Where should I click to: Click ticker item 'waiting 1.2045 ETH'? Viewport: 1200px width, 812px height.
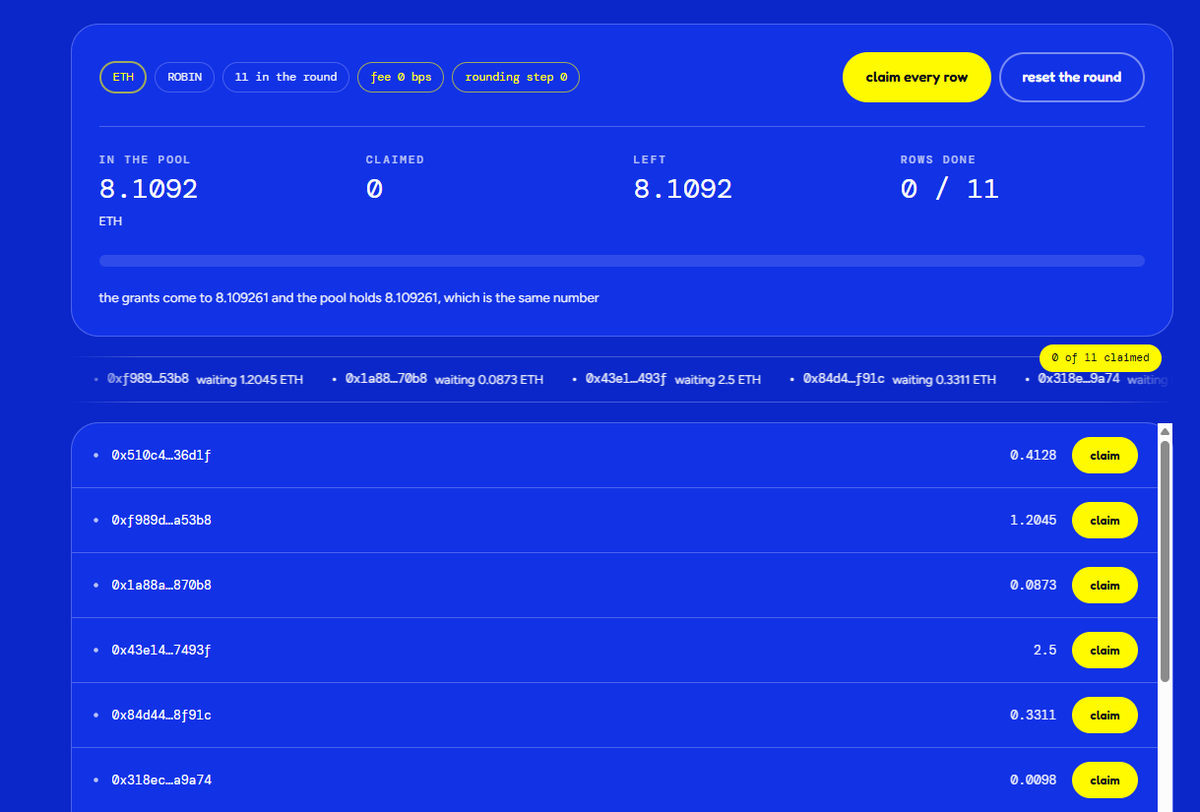click(250, 380)
